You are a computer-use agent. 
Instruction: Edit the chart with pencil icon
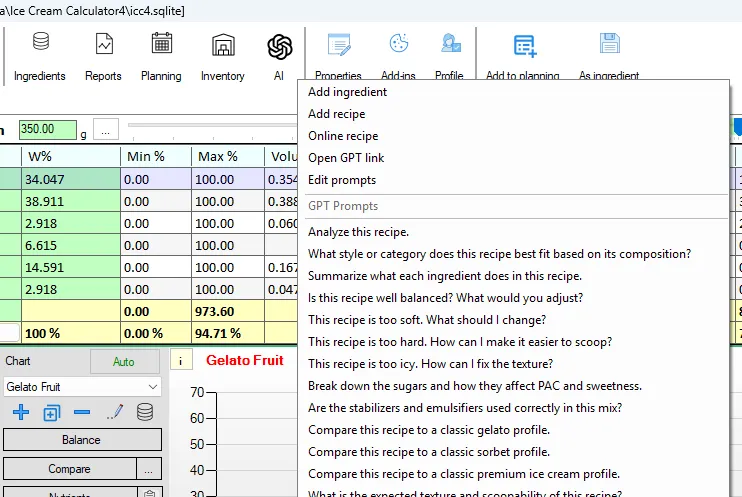pyautogui.click(x=115, y=412)
